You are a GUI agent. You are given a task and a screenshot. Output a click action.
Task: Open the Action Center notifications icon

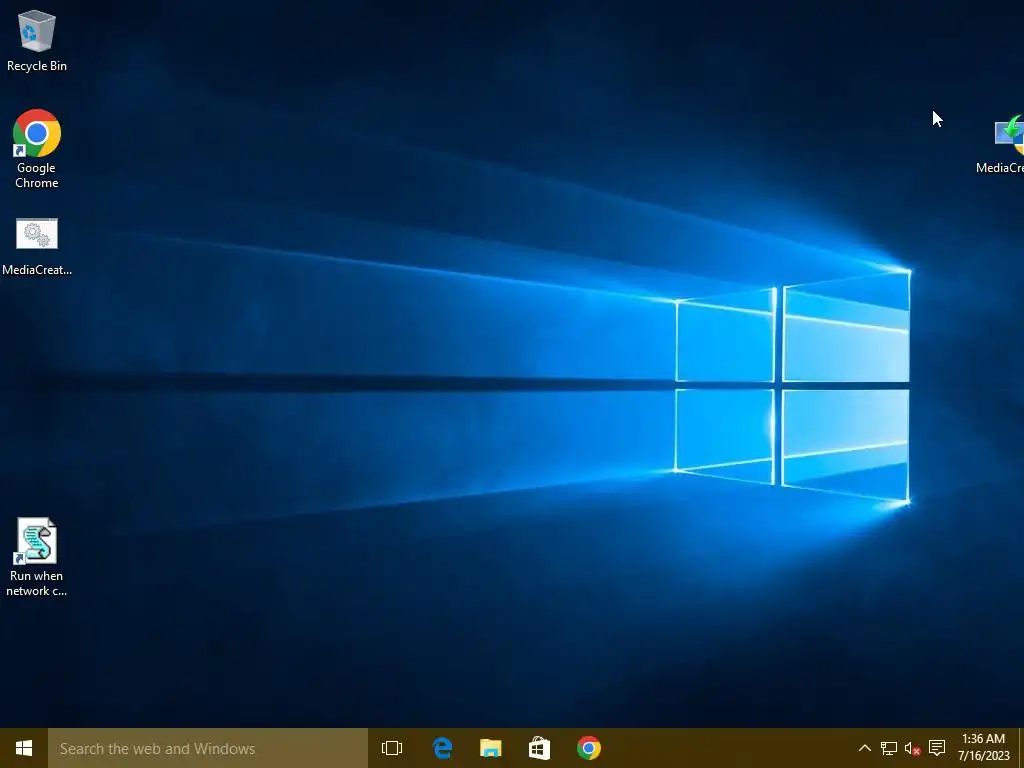tap(936, 748)
